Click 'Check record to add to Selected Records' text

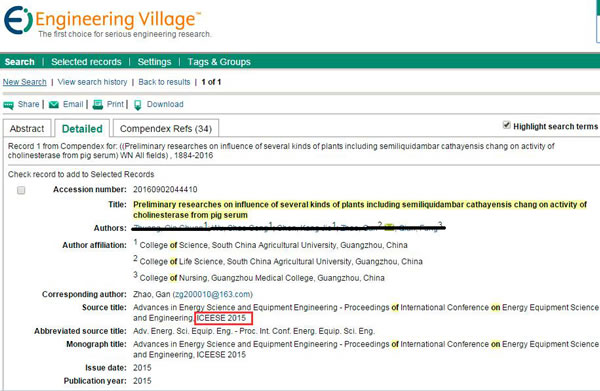(81, 174)
